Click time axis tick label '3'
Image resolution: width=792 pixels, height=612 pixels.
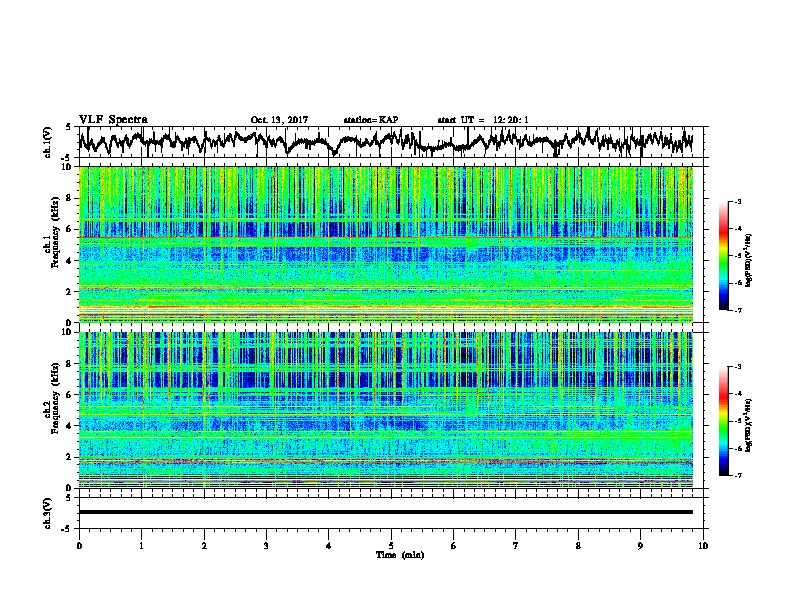tap(266, 546)
